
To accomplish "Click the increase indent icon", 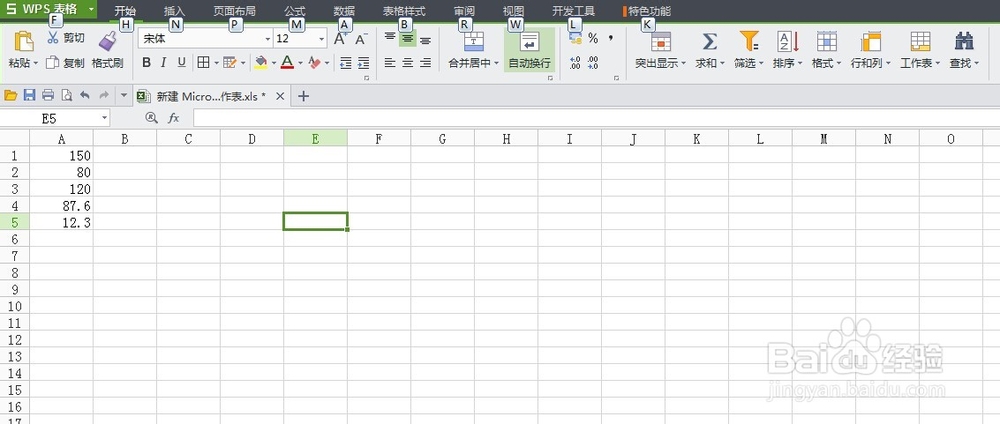I will [364, 62].
